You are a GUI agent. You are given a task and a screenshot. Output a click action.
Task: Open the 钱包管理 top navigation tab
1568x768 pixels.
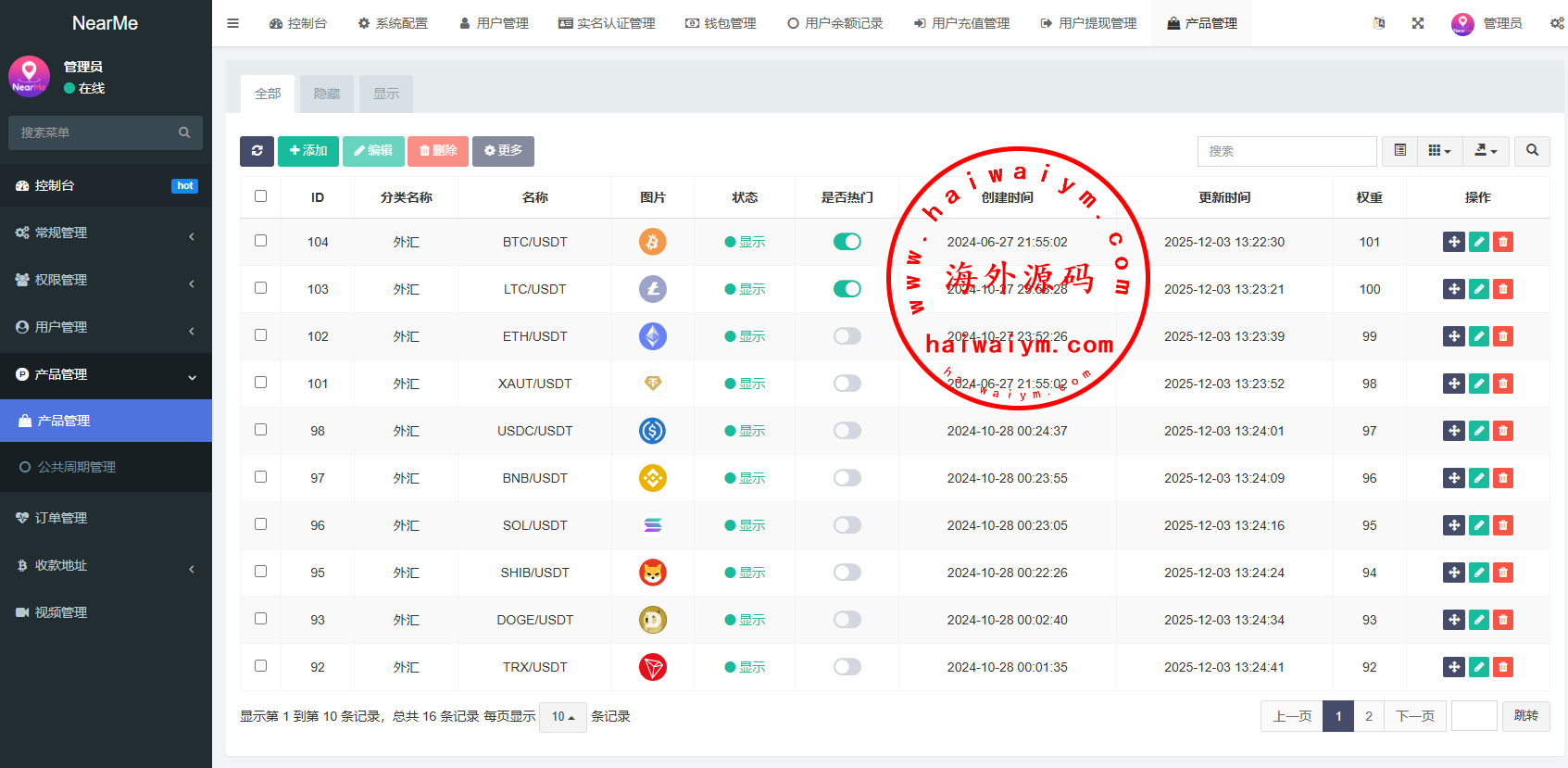click(721, 23)
